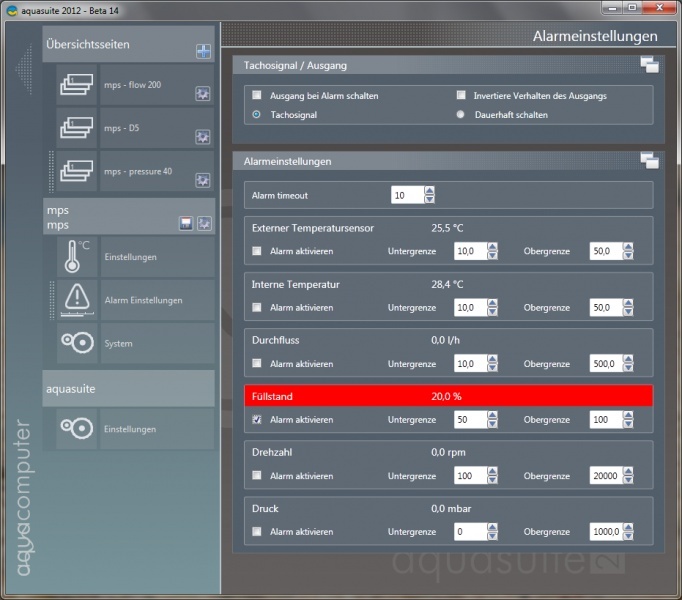Viewport: 682px width, 600px height.
Task: Open the mps - D5 overview page icon
Action: point(77,128)
